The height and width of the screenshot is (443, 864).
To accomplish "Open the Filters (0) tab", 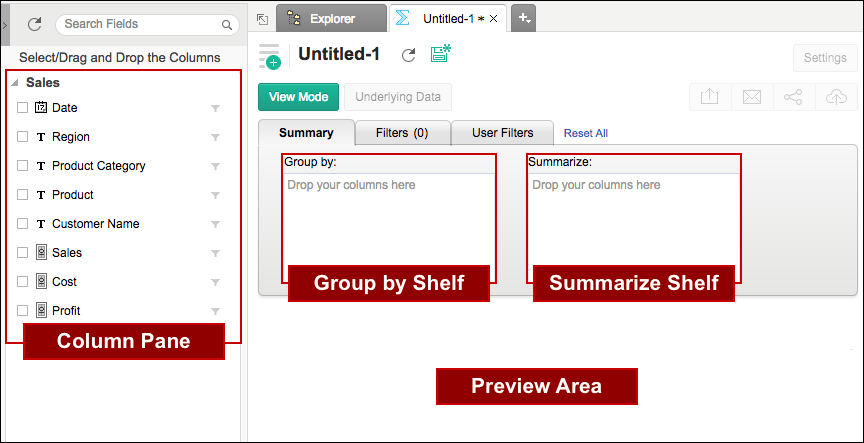I will [x=402, y=133].
